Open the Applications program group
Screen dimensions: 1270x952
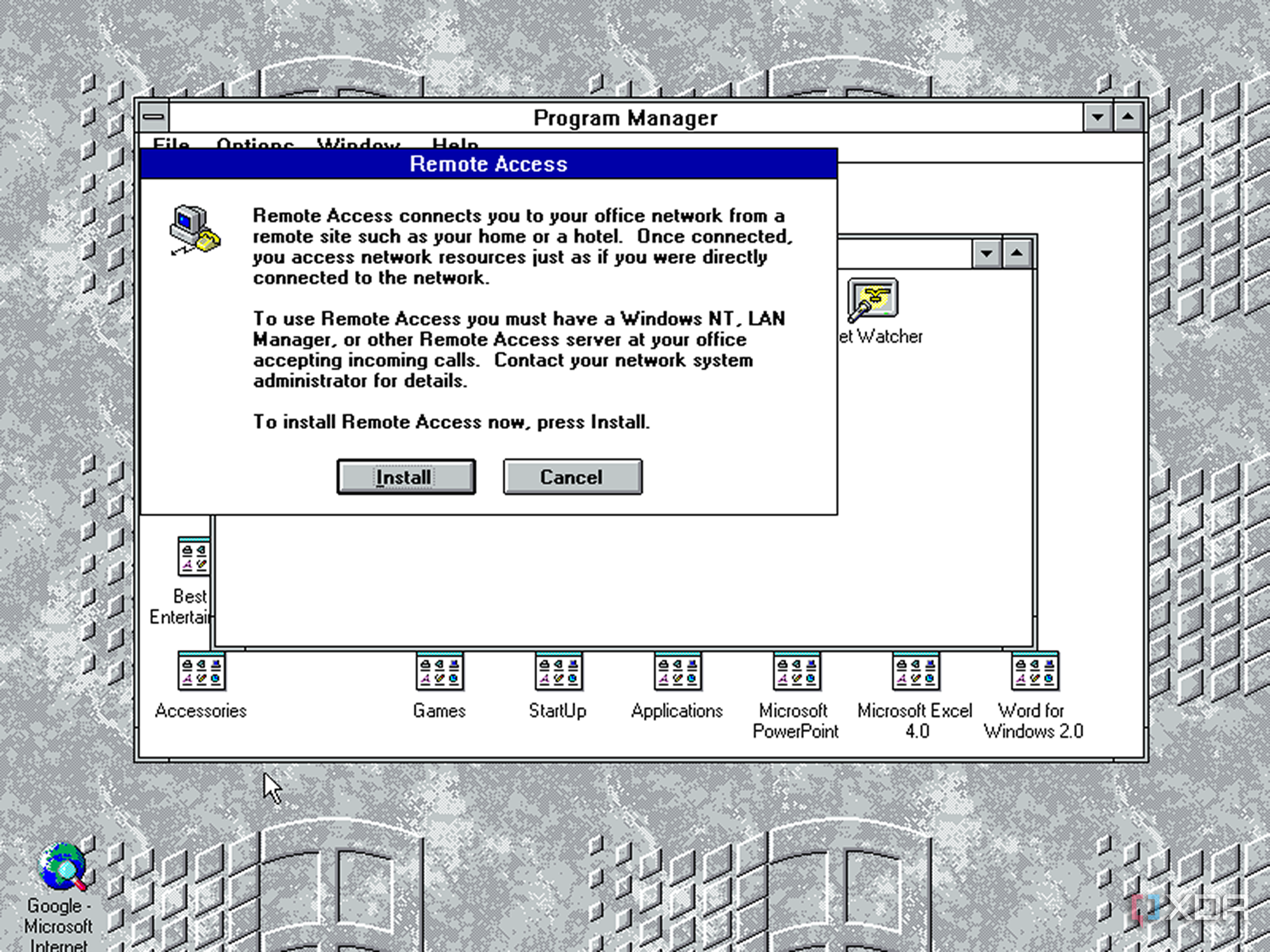click(x=678, y=671)
